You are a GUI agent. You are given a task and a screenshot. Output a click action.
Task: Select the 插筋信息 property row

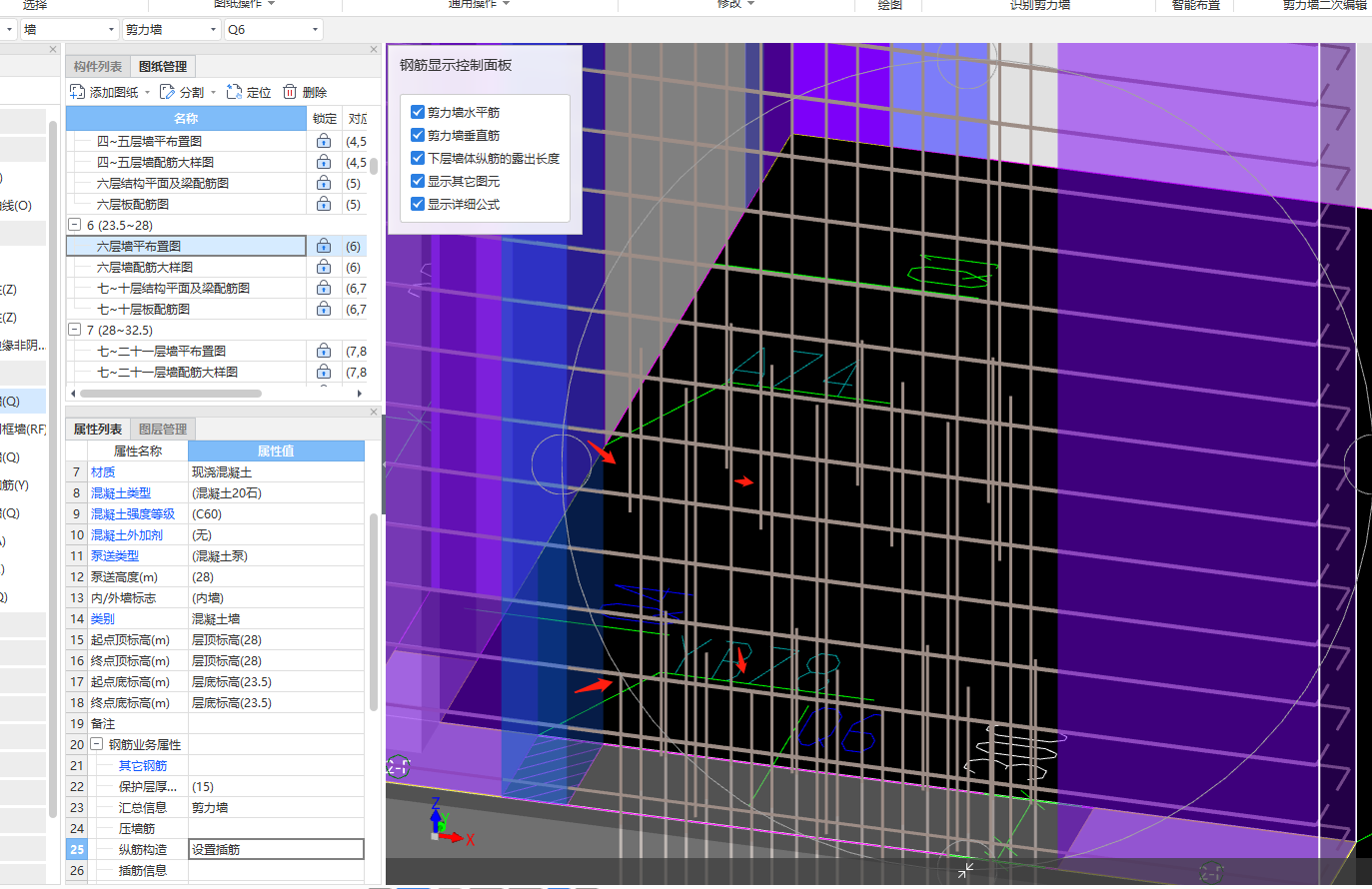point(215,870)
